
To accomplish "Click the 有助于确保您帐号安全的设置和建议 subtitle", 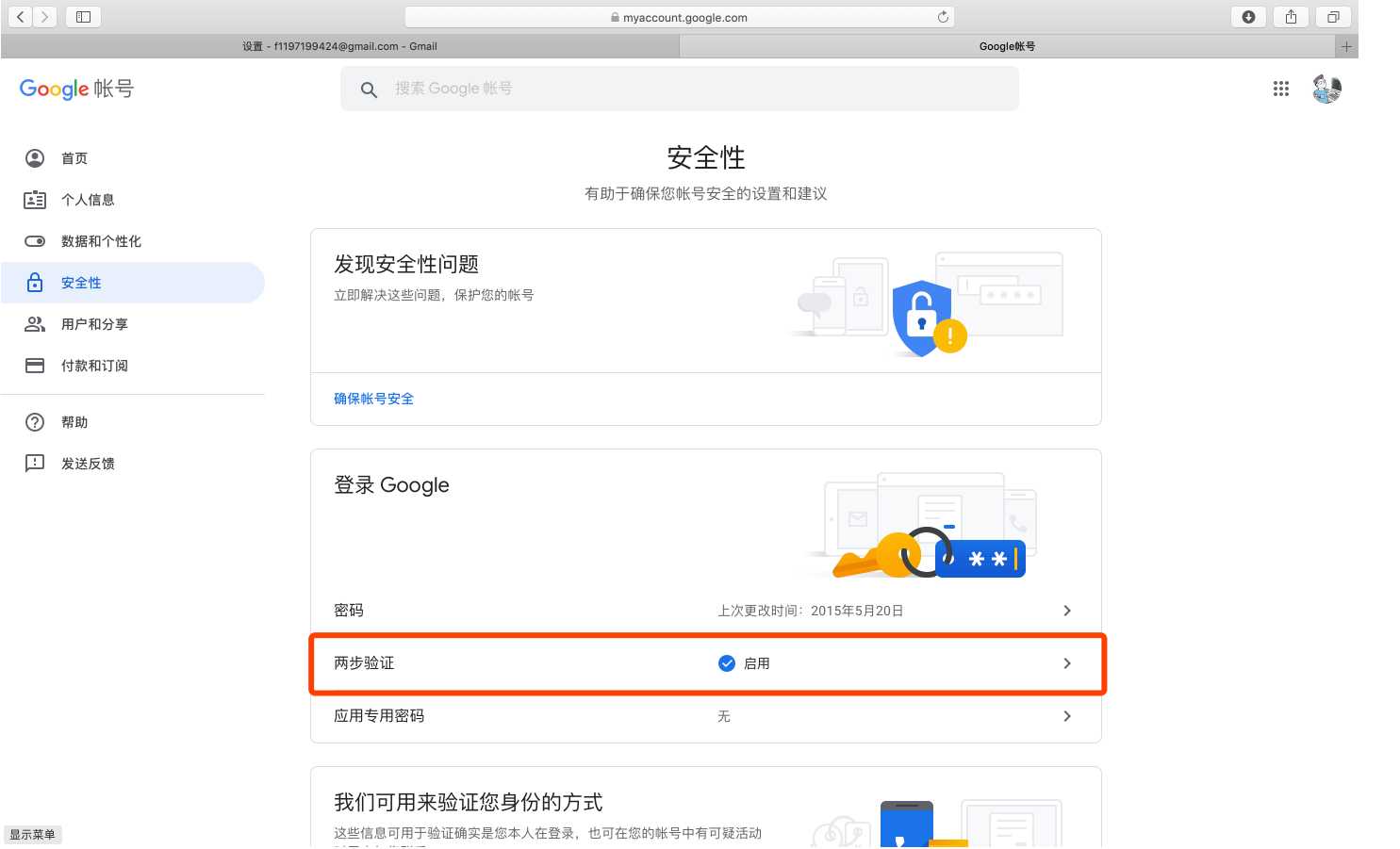I will point(706,194).
